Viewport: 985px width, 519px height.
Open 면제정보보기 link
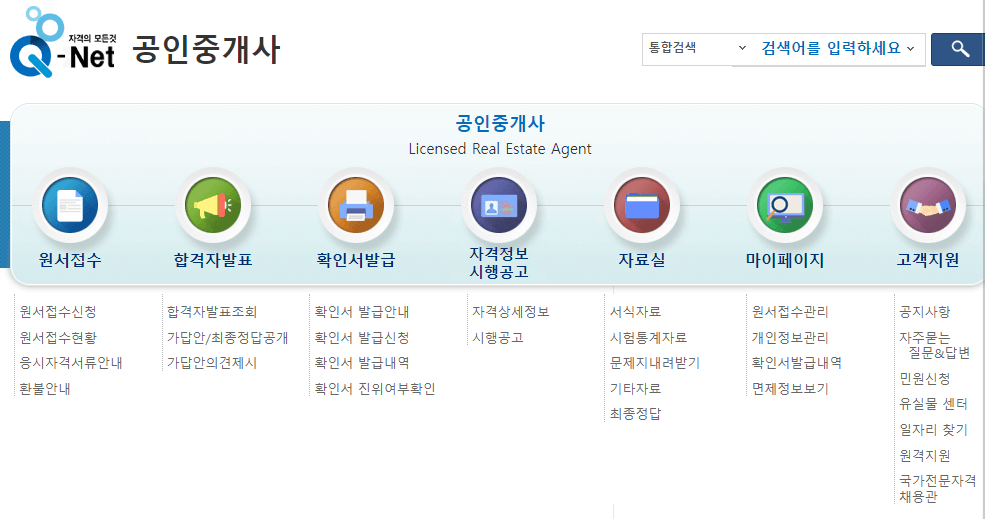790,389
